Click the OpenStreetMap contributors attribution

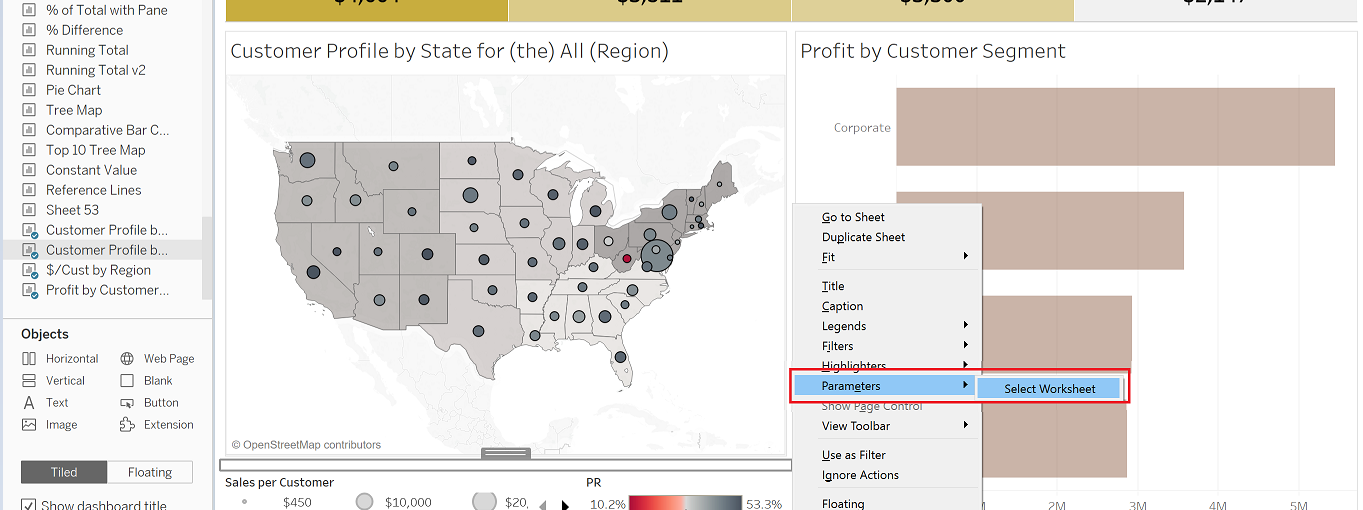pos(306,445)
